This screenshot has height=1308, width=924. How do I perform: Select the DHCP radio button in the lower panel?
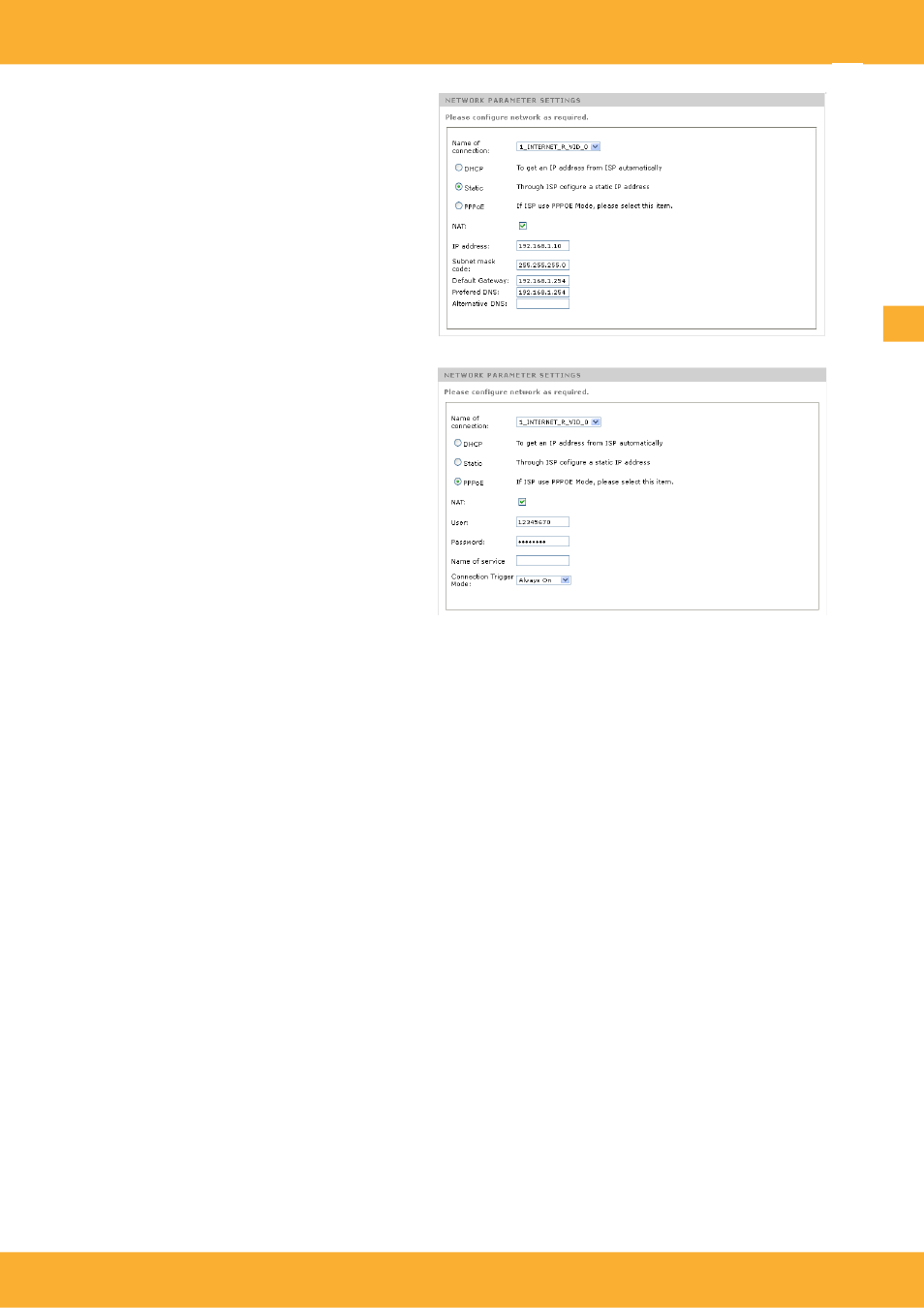pos(458,443)
